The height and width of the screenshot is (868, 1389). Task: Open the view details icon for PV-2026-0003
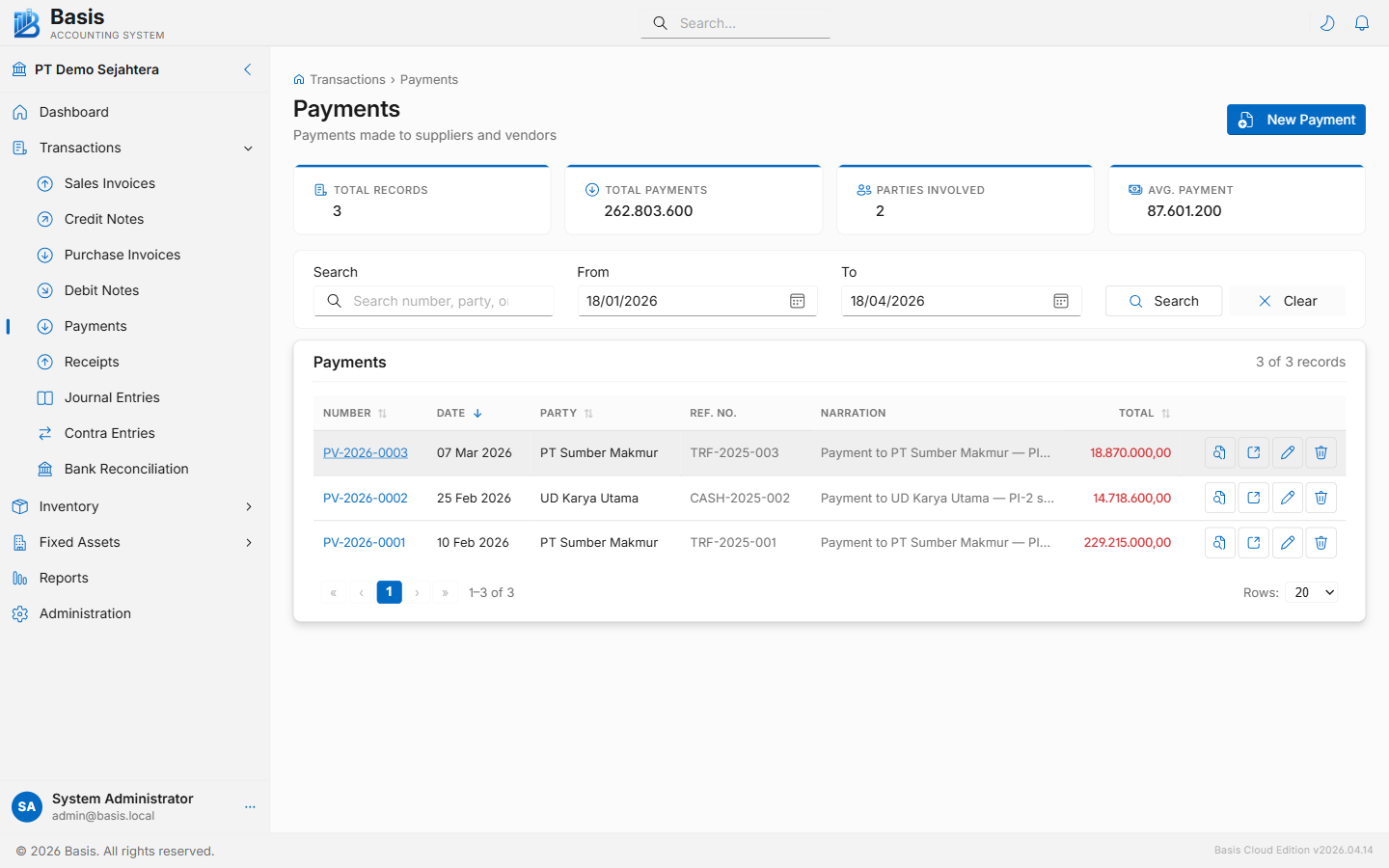coord(1219,452)
